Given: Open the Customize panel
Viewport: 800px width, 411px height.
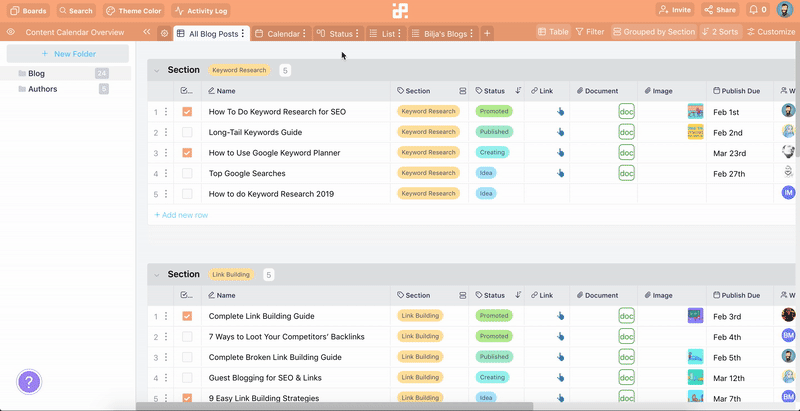Looking at the screenshot, I should [771, 32].
